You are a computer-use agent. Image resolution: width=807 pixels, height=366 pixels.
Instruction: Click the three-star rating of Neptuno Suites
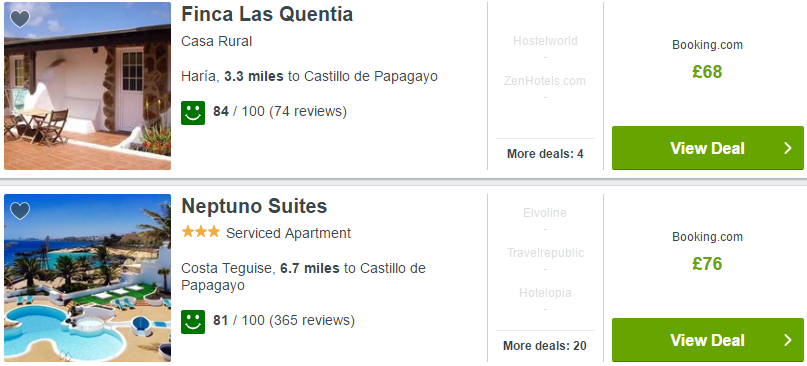point(201,232)
